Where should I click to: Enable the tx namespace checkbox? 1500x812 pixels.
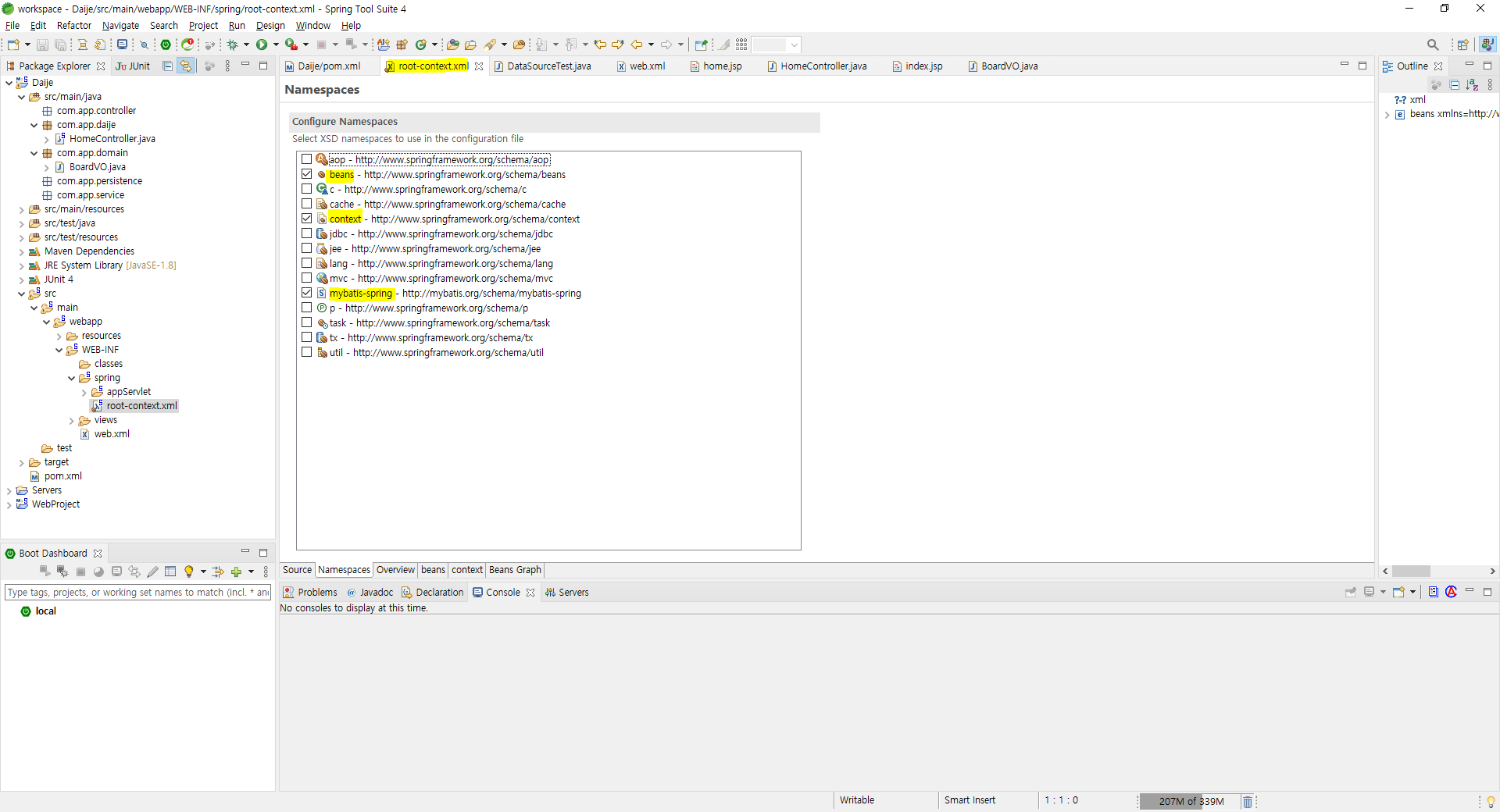(x=307, y=337)
